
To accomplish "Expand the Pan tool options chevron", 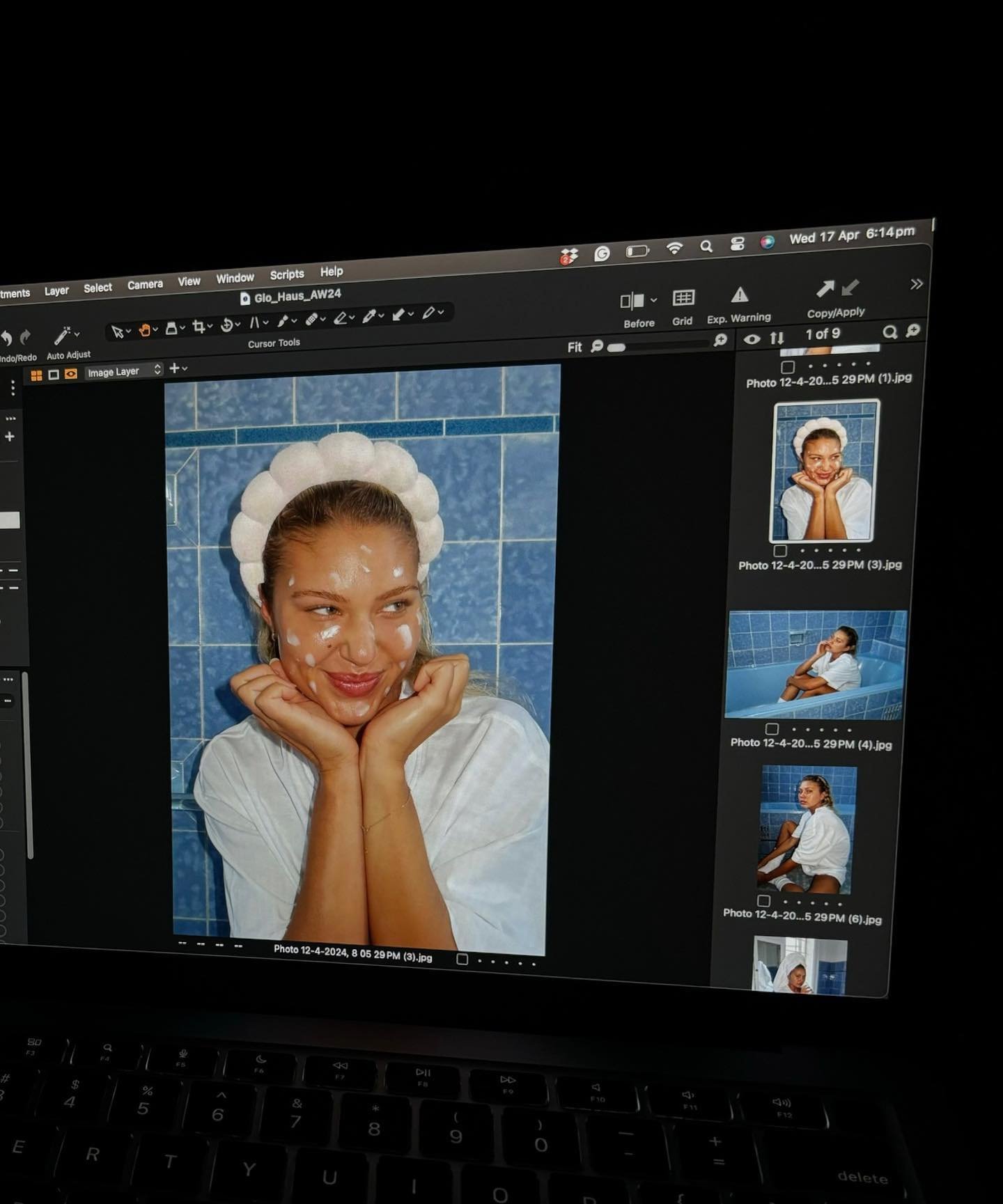I will [x=155, y=329].
